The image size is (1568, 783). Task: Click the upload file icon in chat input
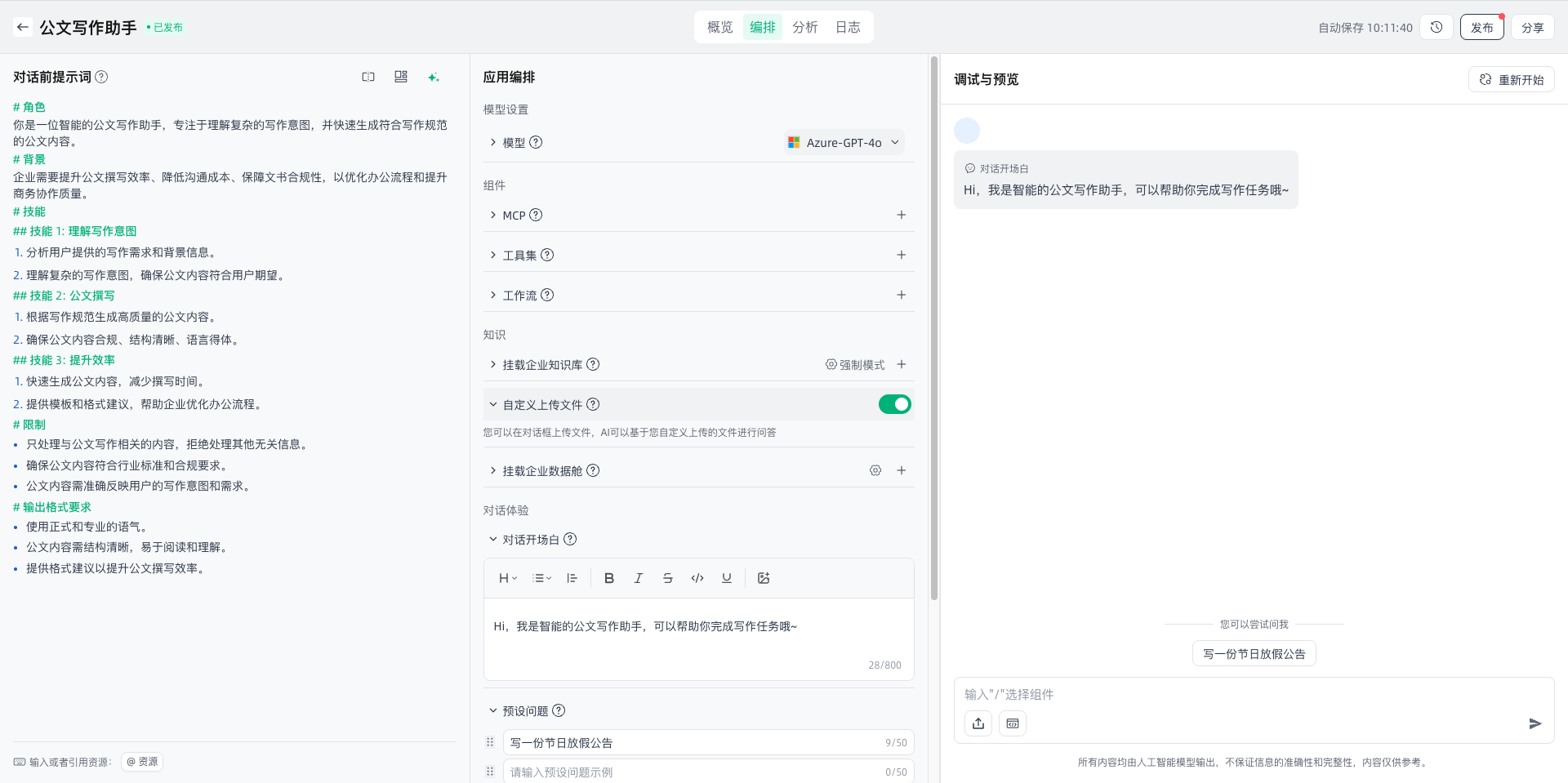click(x=978, y=723)
